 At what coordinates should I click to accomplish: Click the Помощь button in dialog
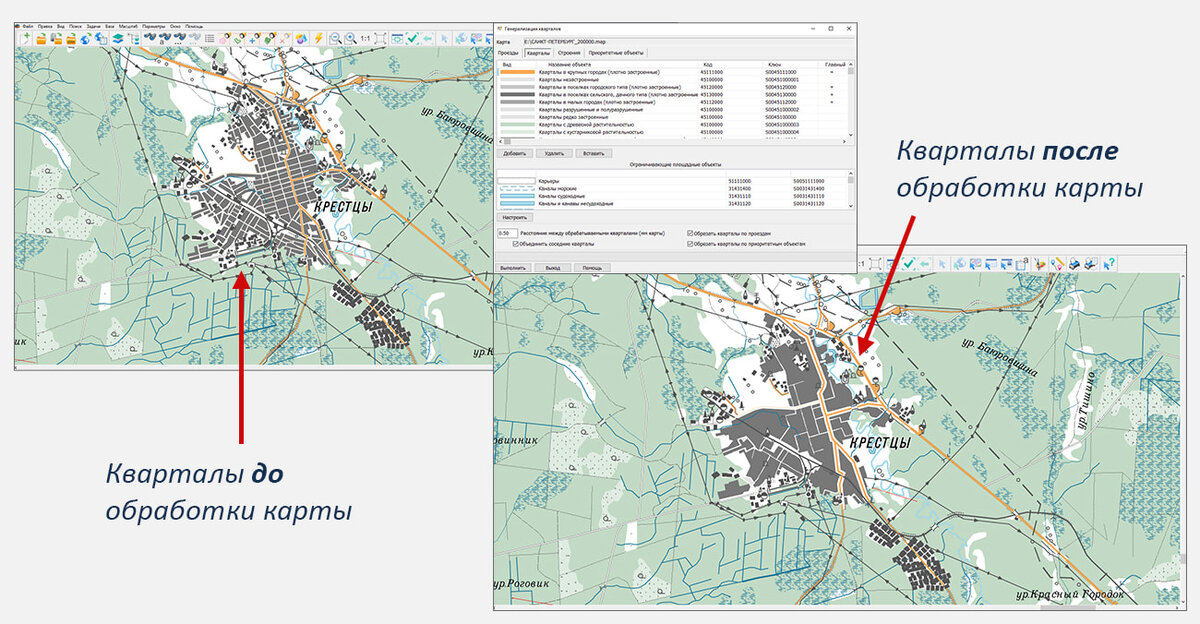click(x=592, y=268)
